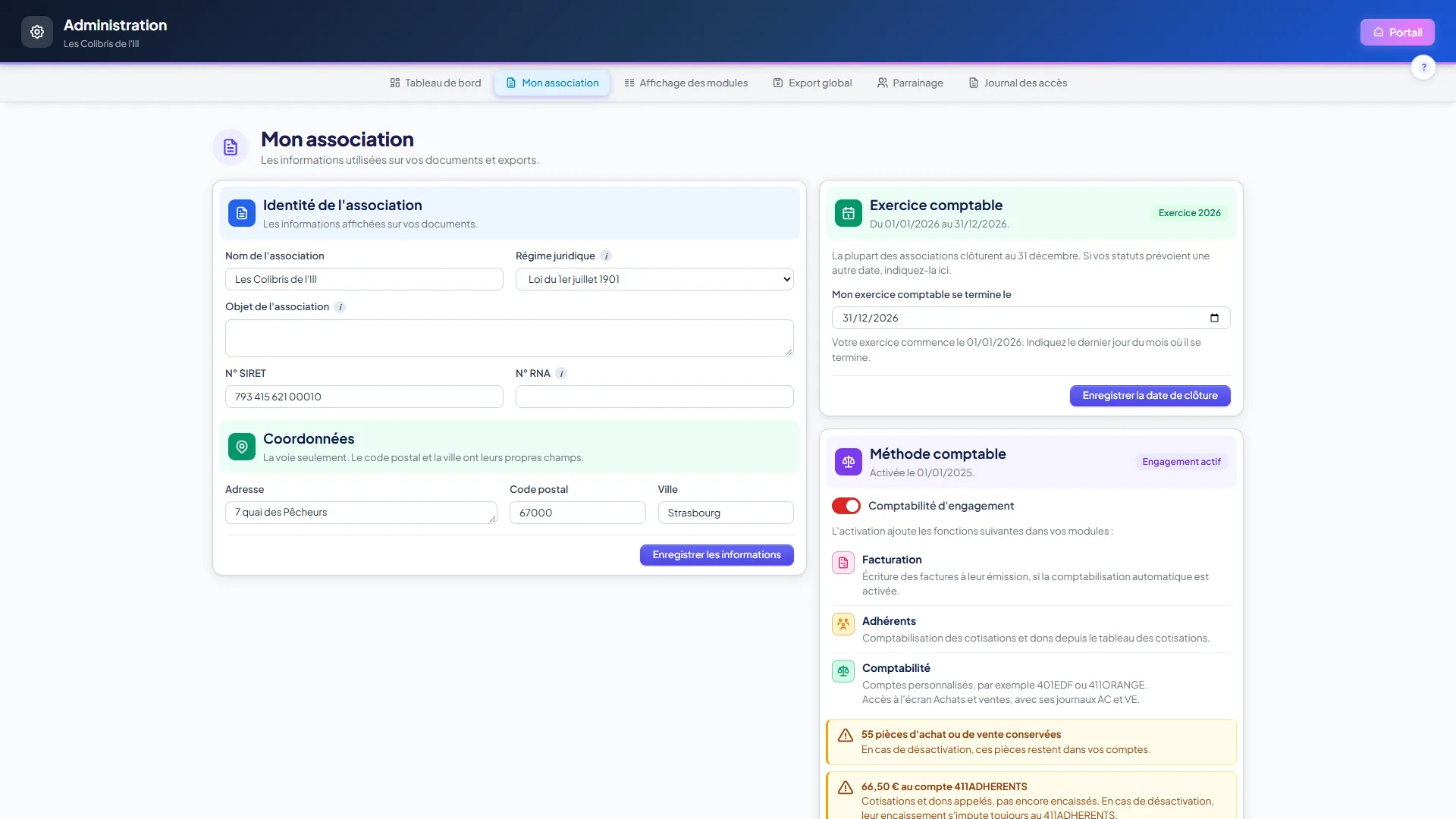Click the info icon next to N° RNA

point(561,374)
